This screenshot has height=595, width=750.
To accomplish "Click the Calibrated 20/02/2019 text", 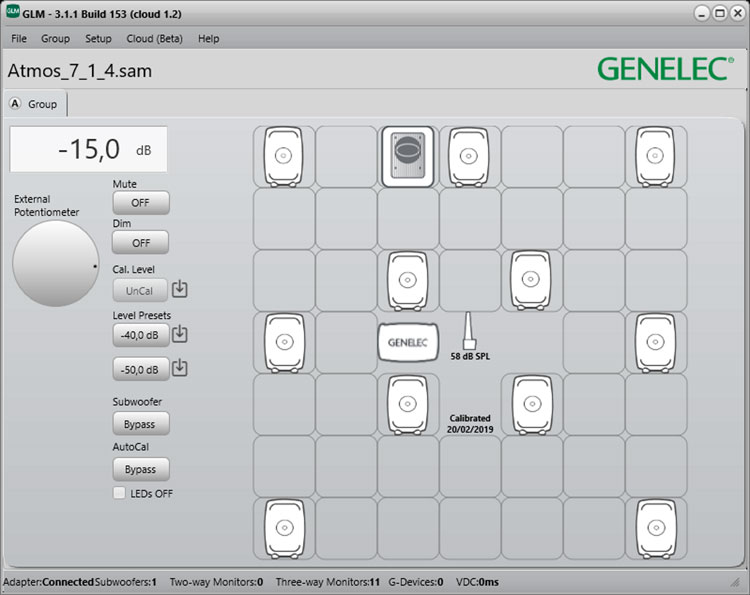I will (x=470, y=424).
